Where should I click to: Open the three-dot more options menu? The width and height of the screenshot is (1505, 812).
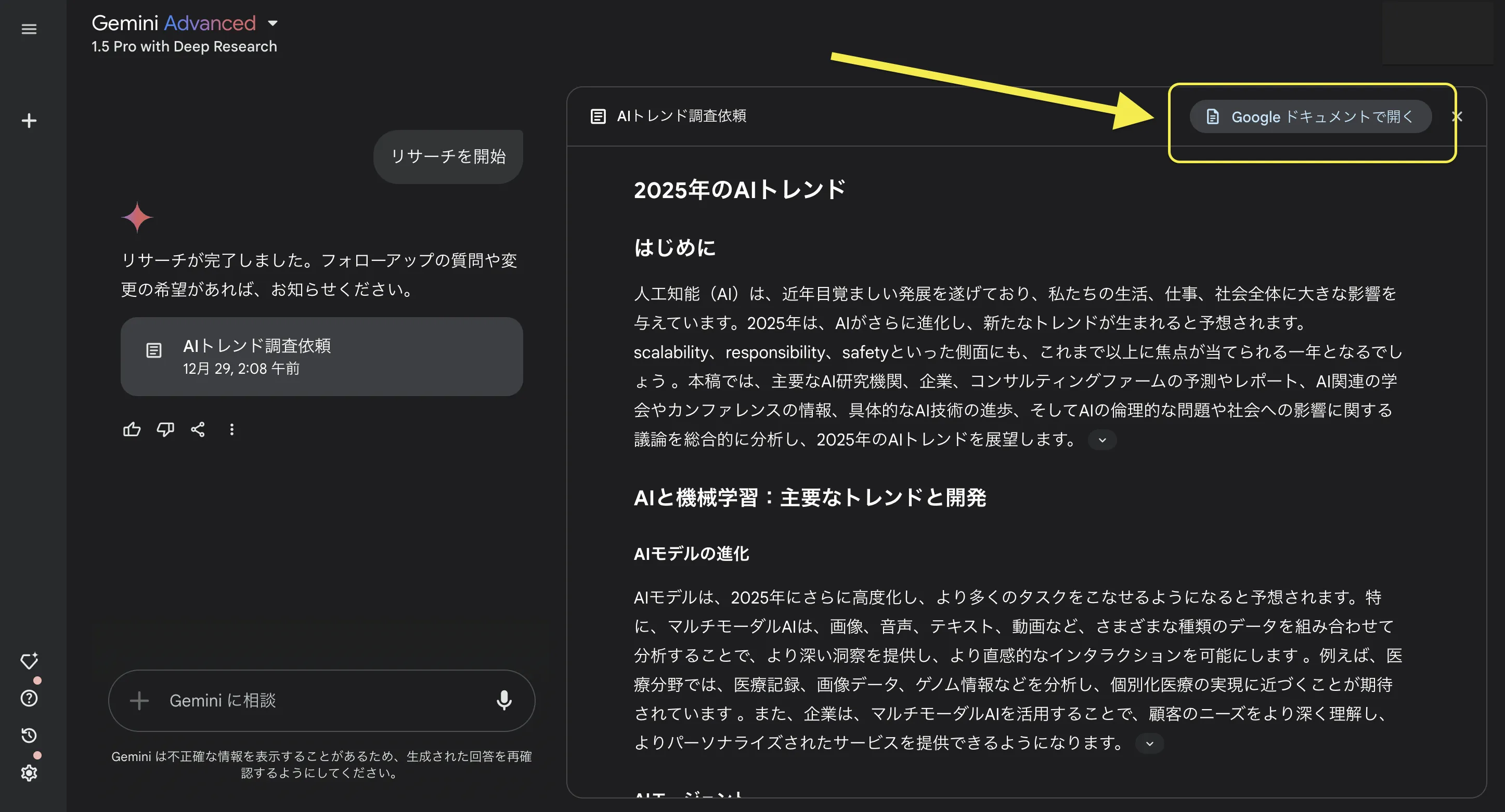[231, 429]
